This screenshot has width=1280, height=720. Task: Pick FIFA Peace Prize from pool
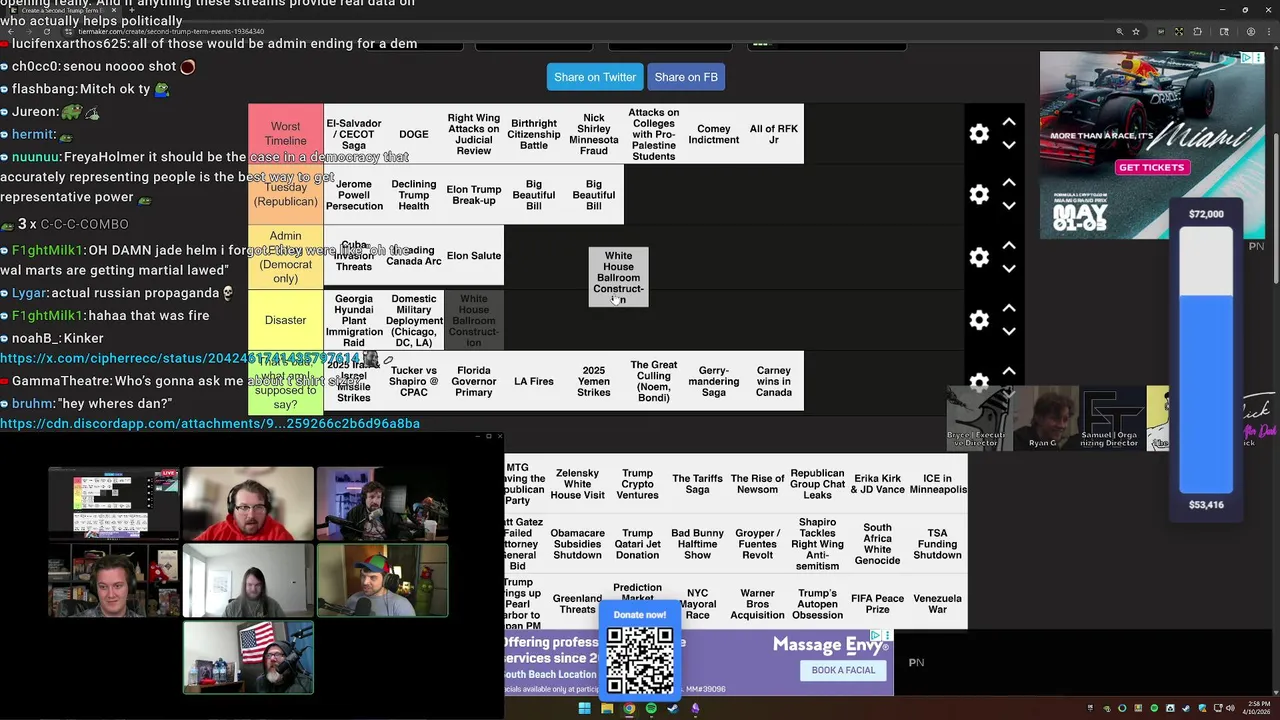pyautogui.click(x=877, y=604)
